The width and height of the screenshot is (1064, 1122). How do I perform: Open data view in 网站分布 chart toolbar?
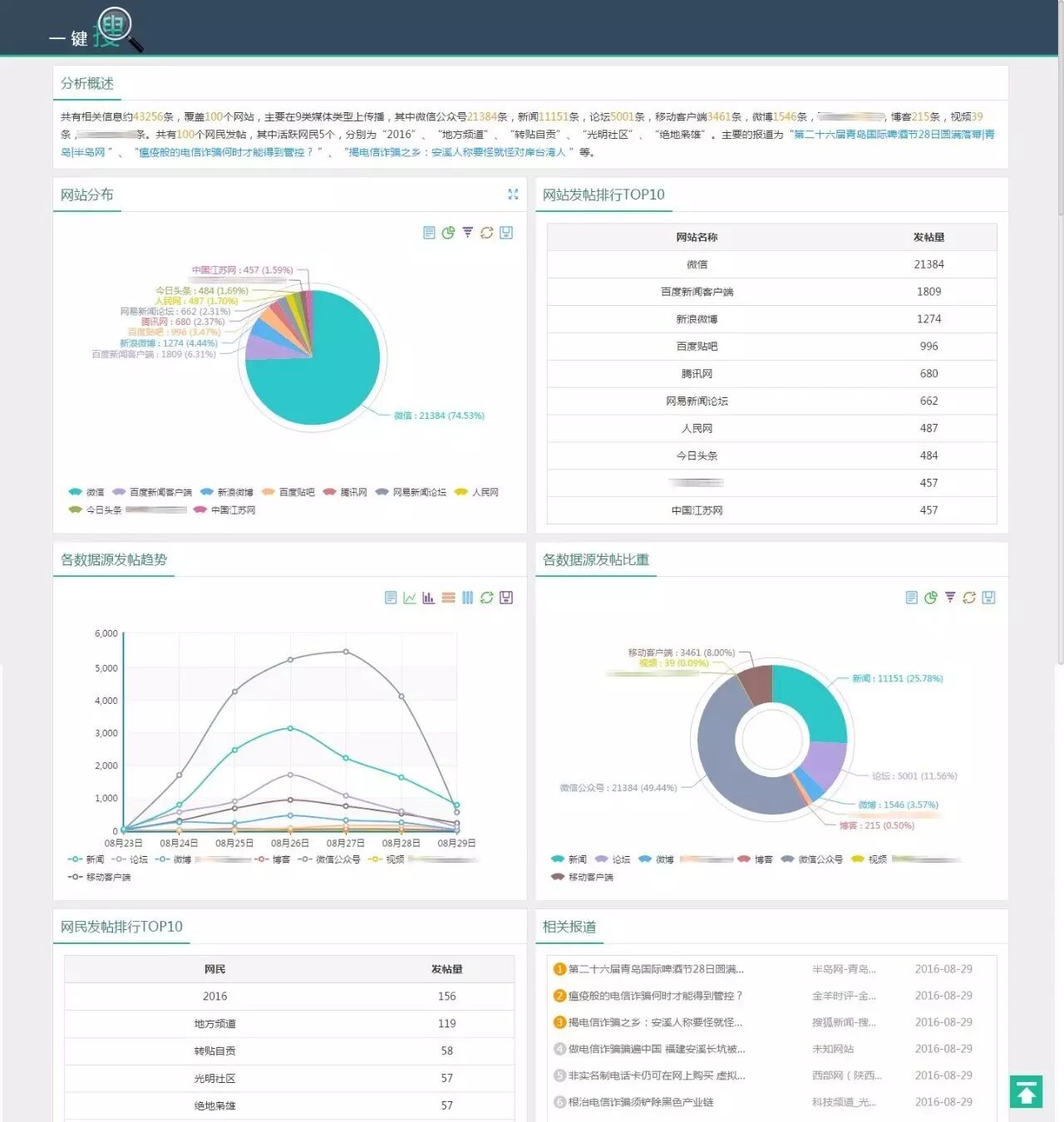pos(429,233)
